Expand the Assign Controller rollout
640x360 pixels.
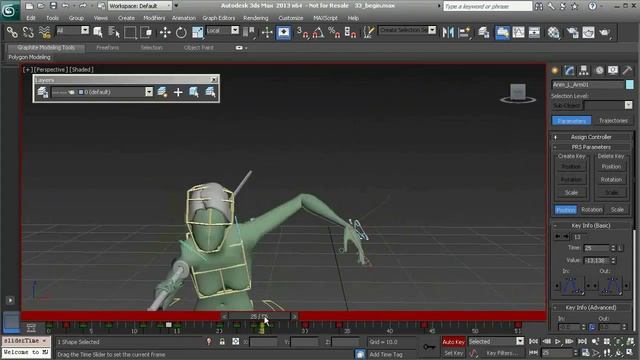tap(591, 137)
